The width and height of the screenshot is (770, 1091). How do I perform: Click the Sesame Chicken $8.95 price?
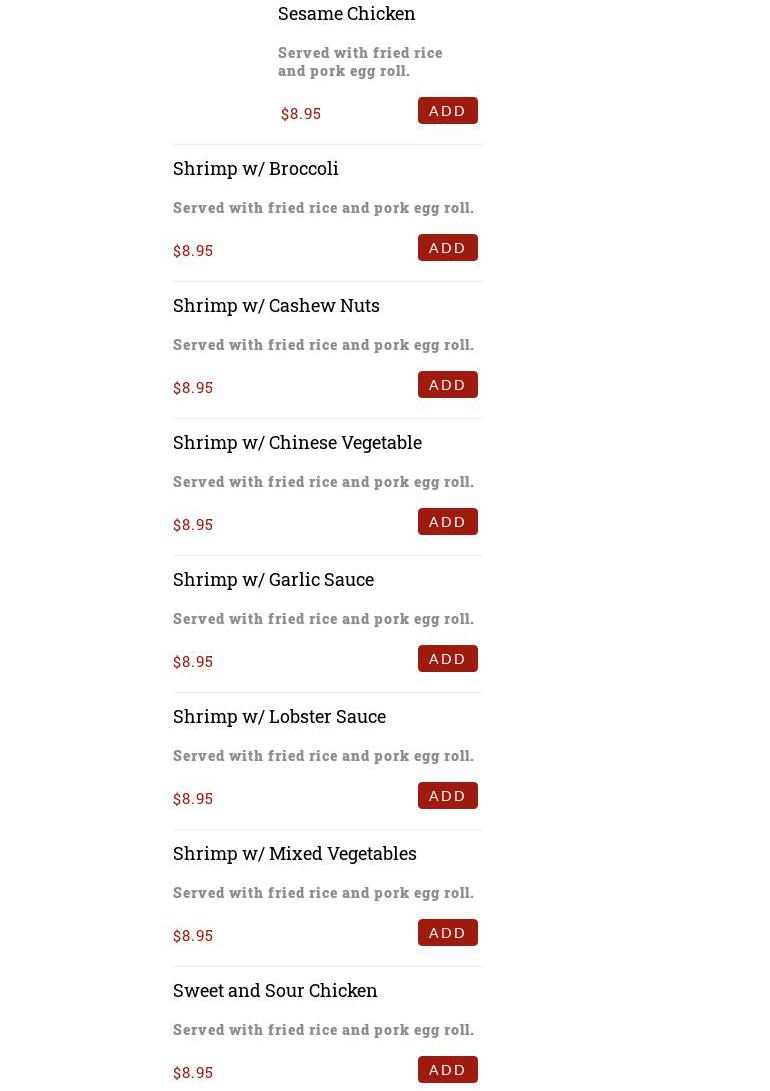[301, 114]
